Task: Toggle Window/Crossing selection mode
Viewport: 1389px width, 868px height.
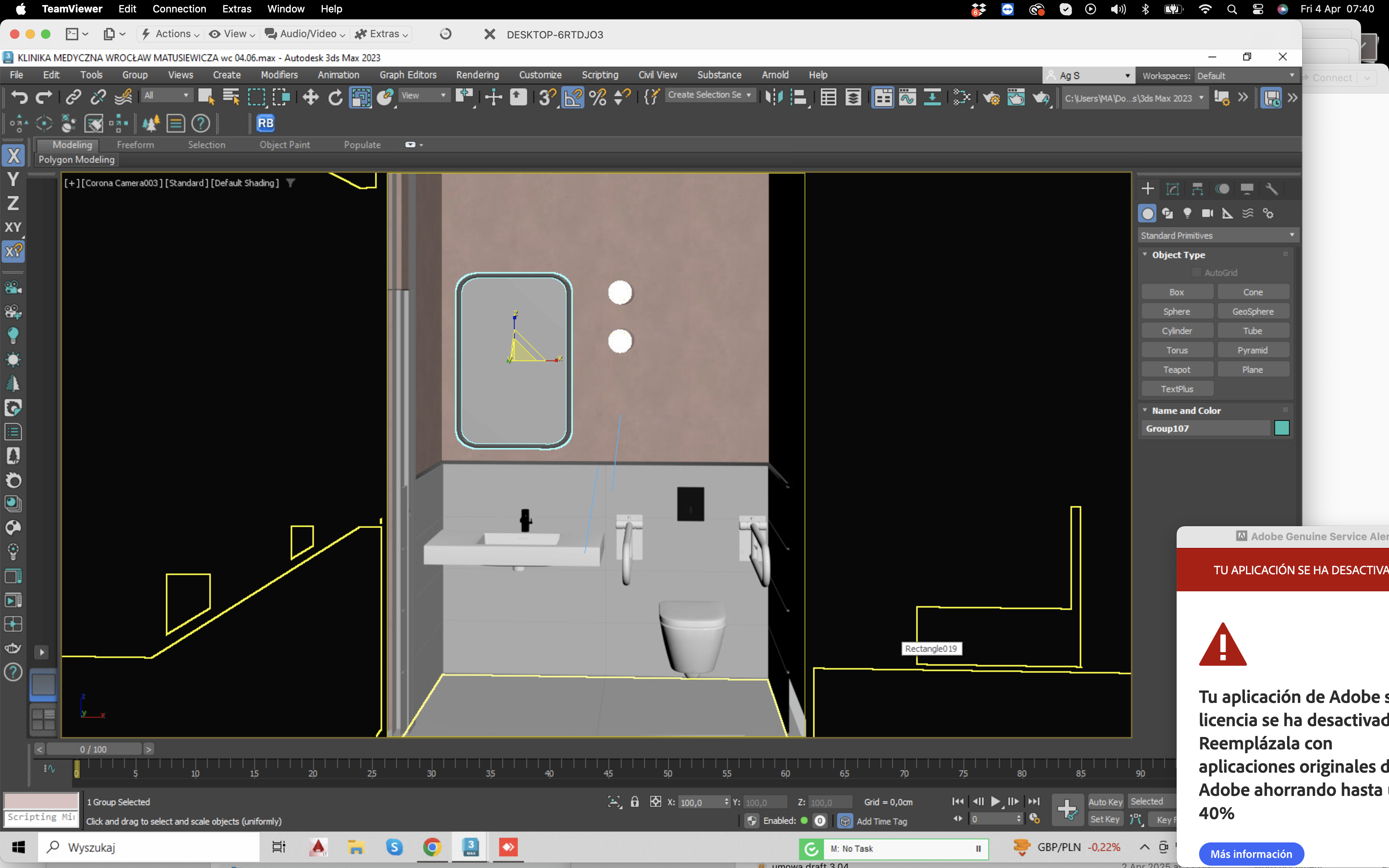Action: coord(281,97)
